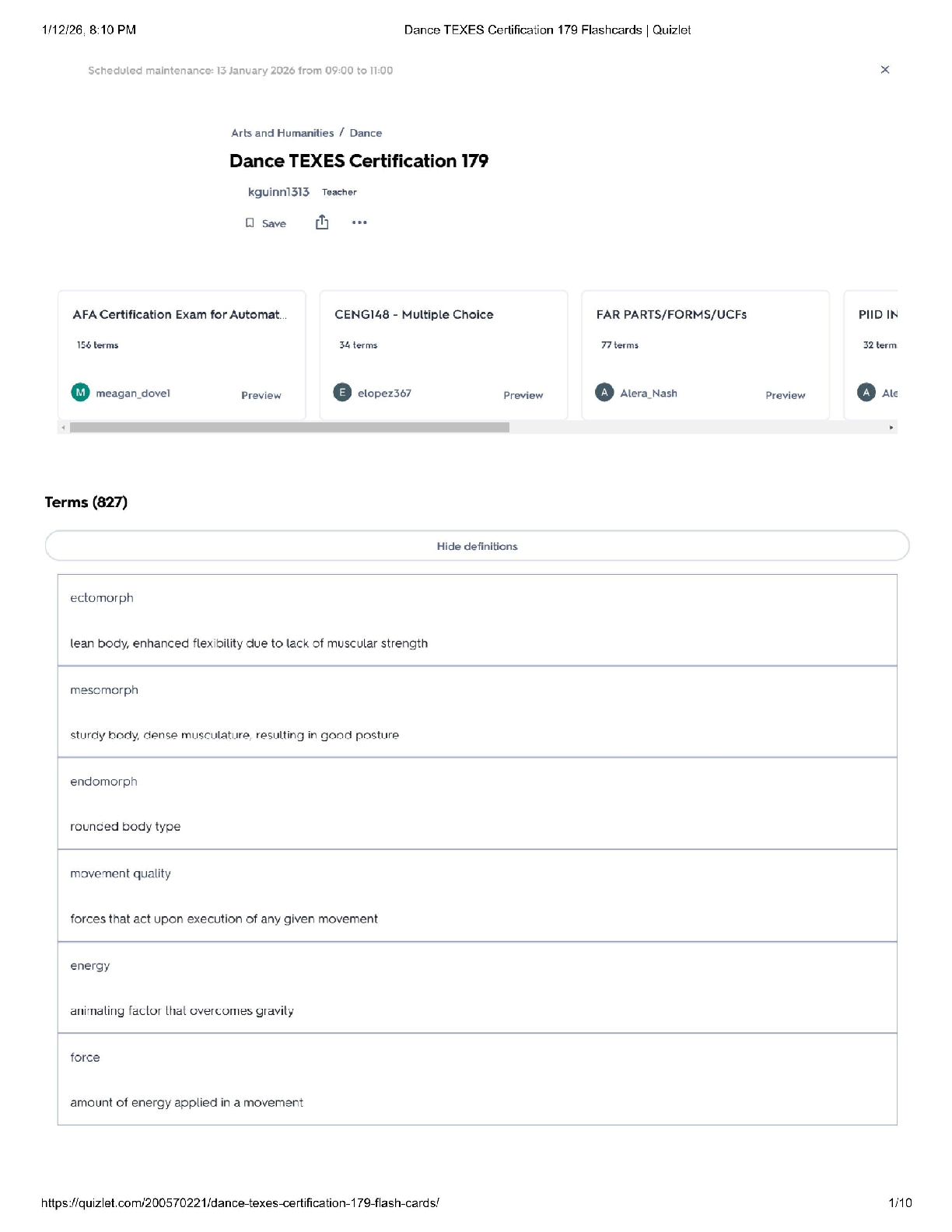952x1232 pixels.
Task: Click the avatar on the PIID card
Action: click(866, 393)
